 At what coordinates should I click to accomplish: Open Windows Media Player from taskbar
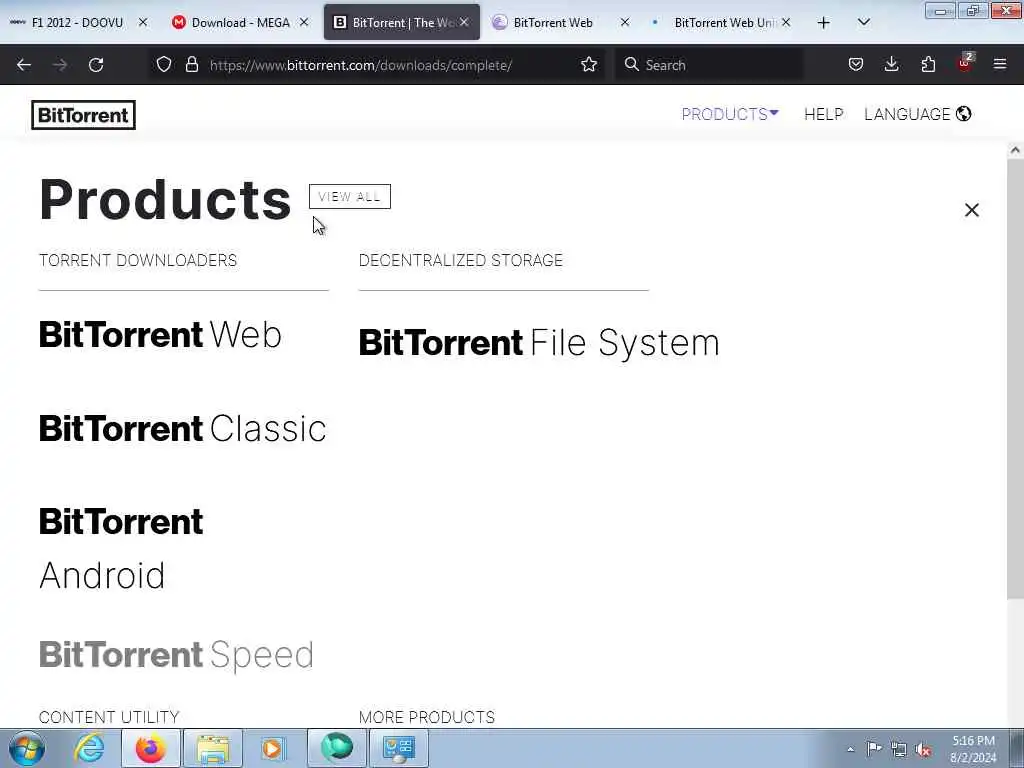click(x=273, y=748)
